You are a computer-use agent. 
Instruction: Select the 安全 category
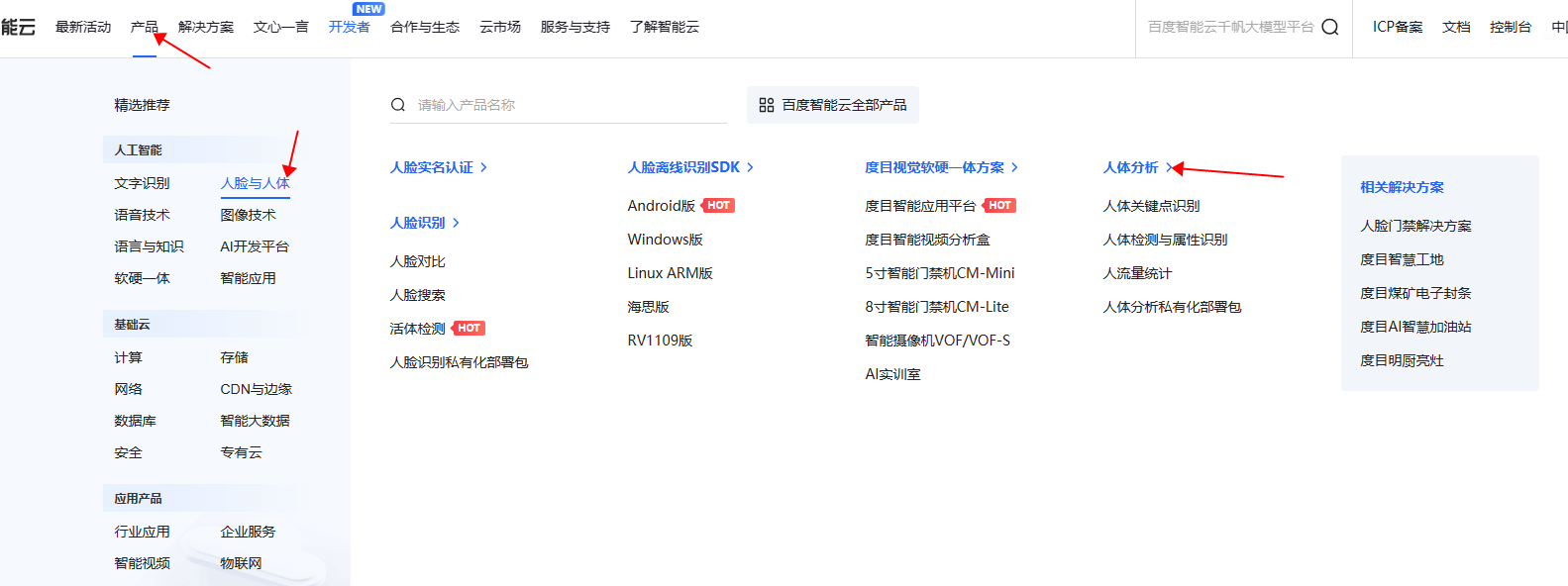(128, 452)
